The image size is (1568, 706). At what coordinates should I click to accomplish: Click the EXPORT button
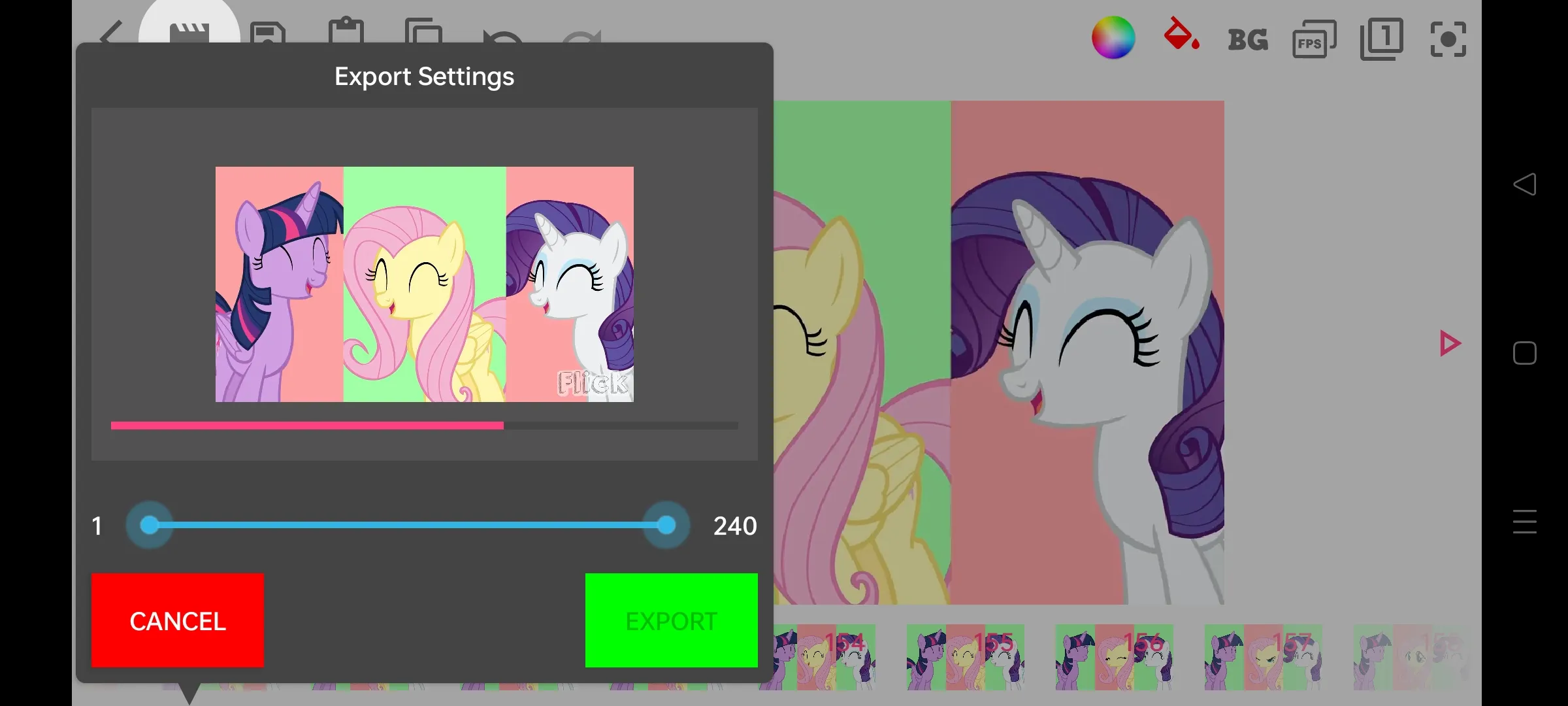coord(671,621)
